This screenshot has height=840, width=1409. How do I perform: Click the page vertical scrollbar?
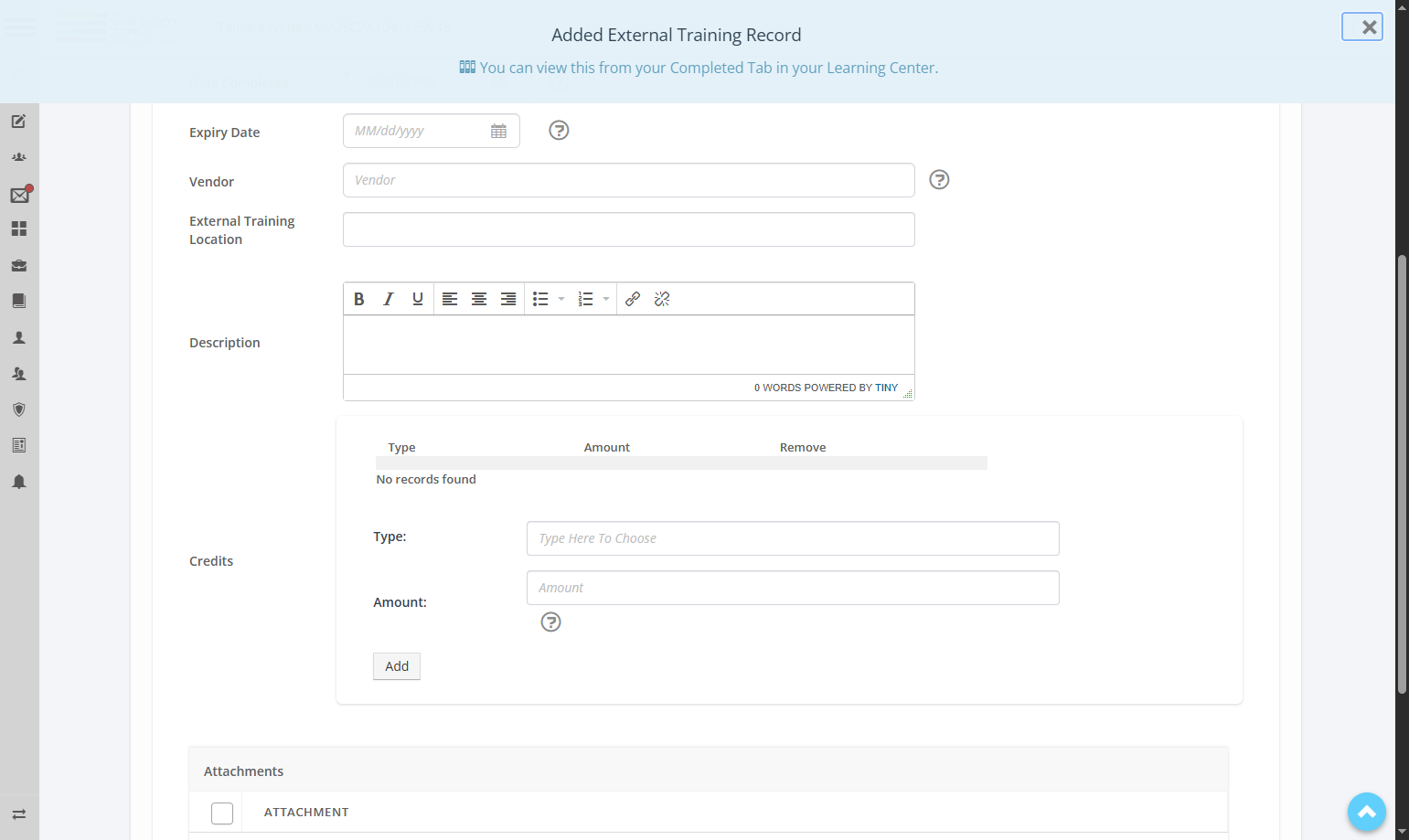click(1402, 475)
